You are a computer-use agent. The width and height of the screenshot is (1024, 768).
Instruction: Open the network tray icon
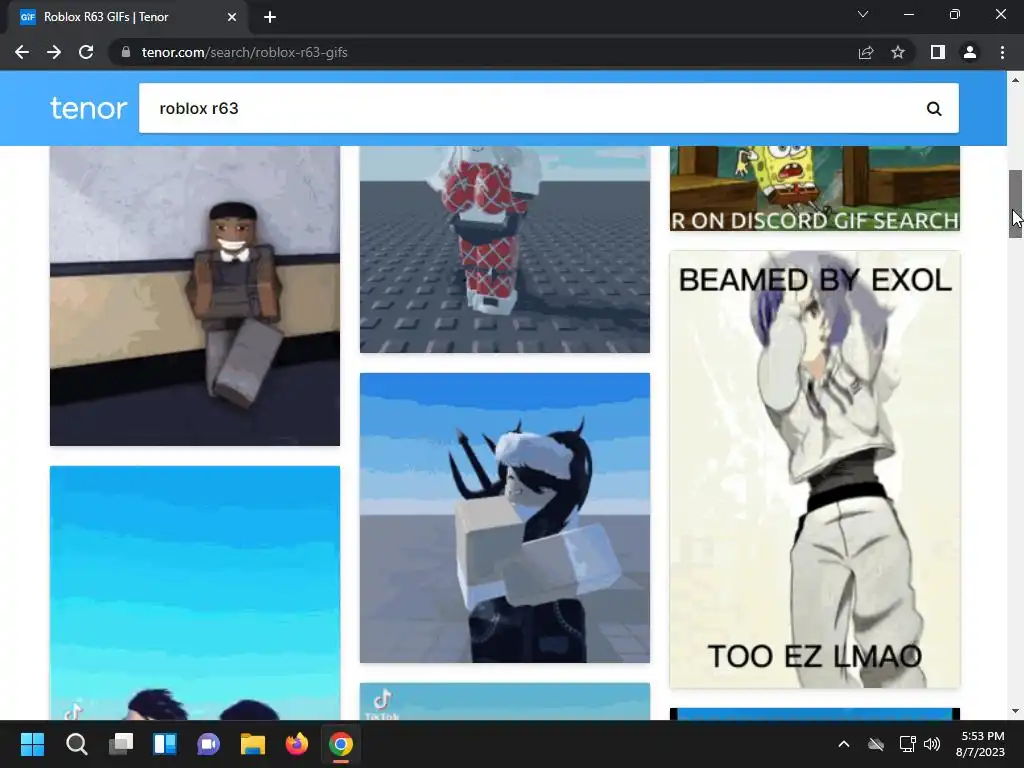(907, 744)
